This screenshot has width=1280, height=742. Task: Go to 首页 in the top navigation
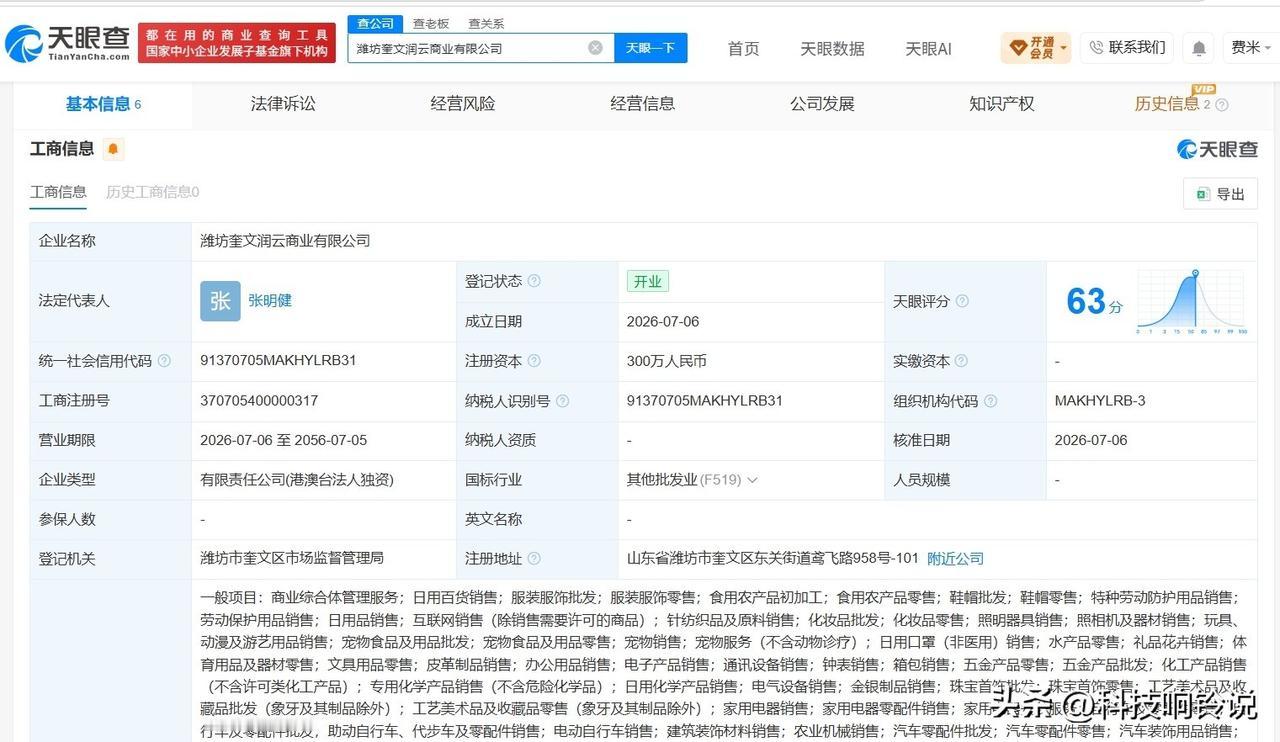coord(743,48)
